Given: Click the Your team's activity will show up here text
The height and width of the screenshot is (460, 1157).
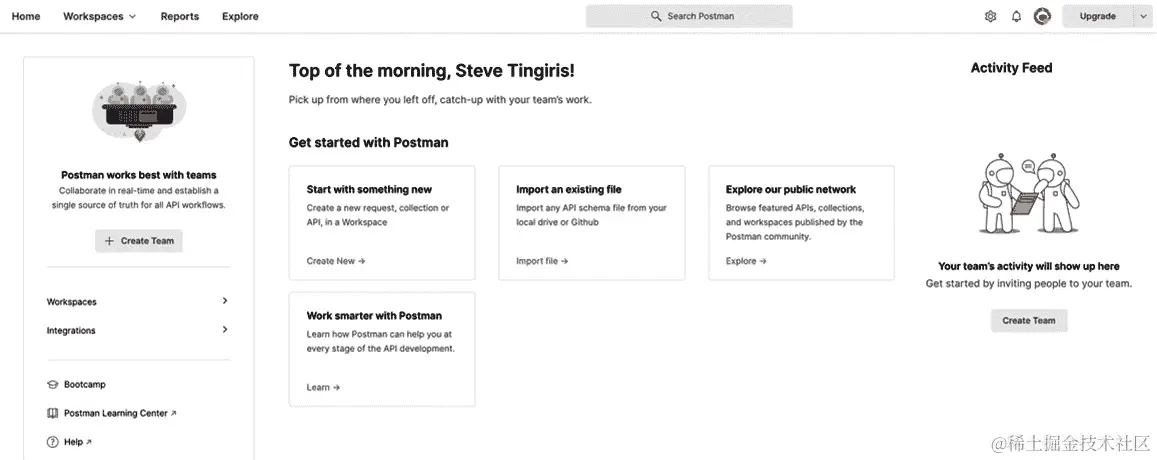Looking at the screenshot, I should click(x=1029, y=267).
